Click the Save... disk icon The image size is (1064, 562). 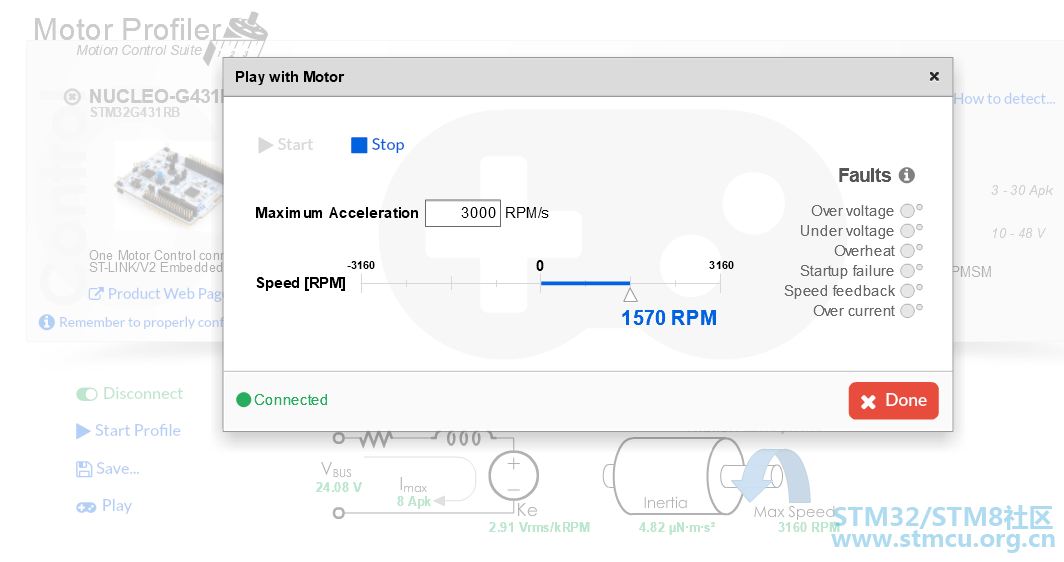pyautogui.click(x=83, y=469)
